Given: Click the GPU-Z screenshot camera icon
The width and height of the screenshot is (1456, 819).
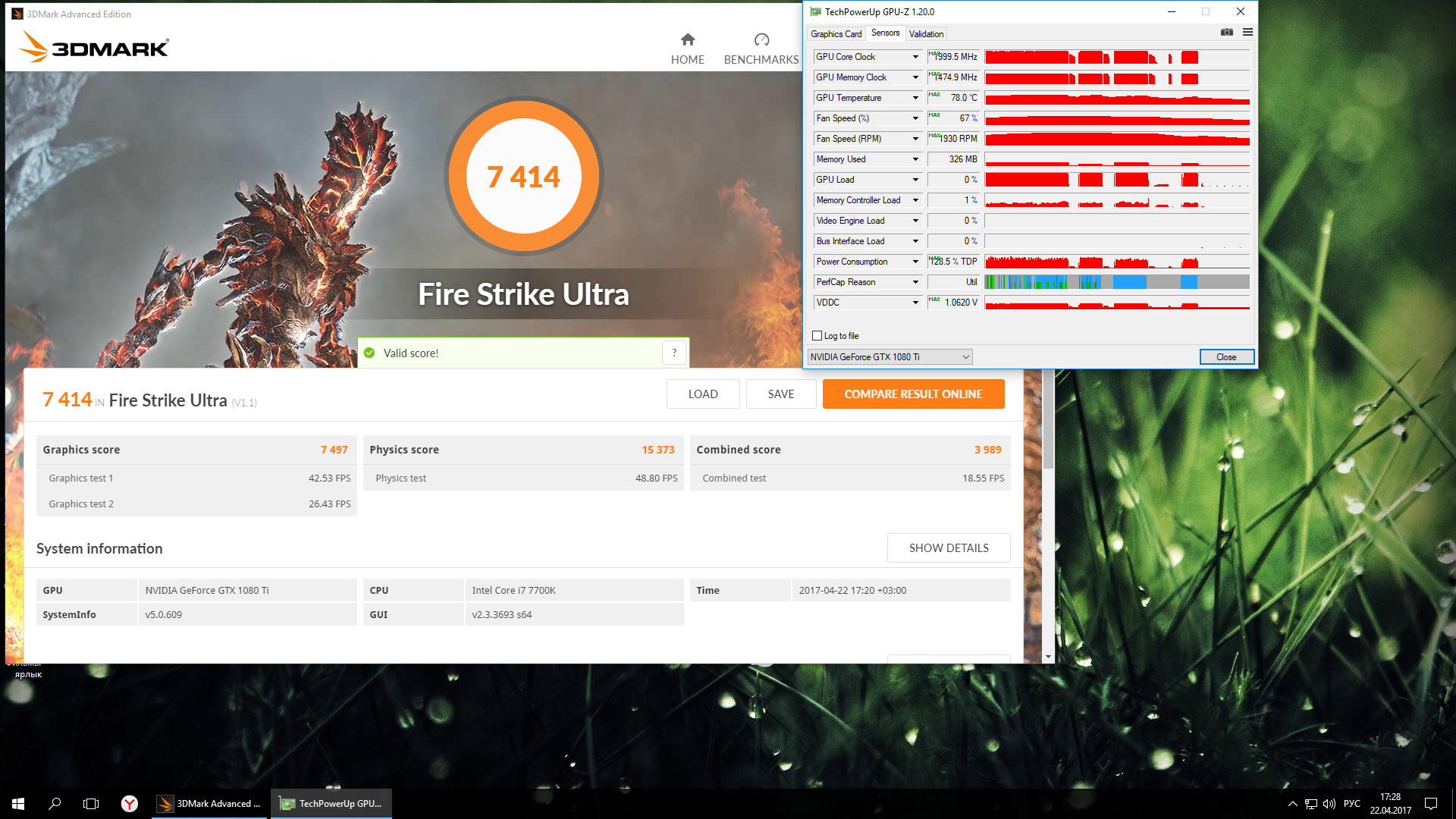Looking at the screenshot, I should (1226, 33).
